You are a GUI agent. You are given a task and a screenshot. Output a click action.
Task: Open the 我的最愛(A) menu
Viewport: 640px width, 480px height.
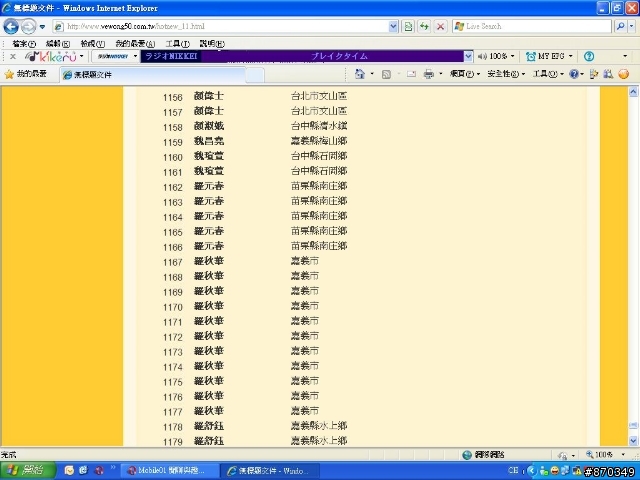point(135,43)
